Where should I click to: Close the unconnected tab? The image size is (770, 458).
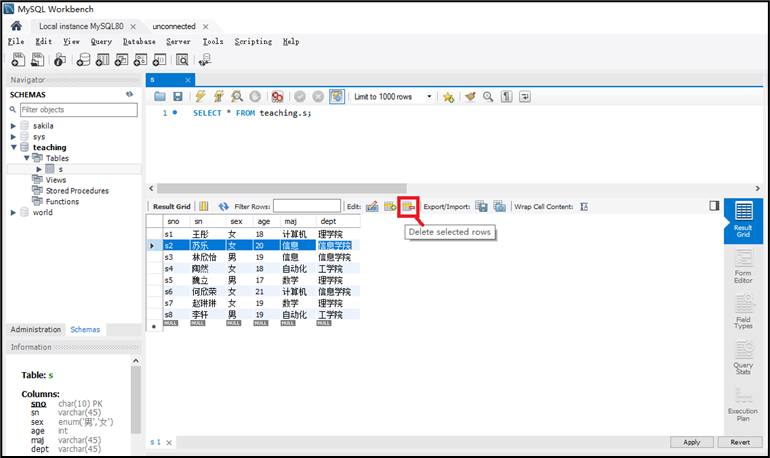[x=206, y=27]
